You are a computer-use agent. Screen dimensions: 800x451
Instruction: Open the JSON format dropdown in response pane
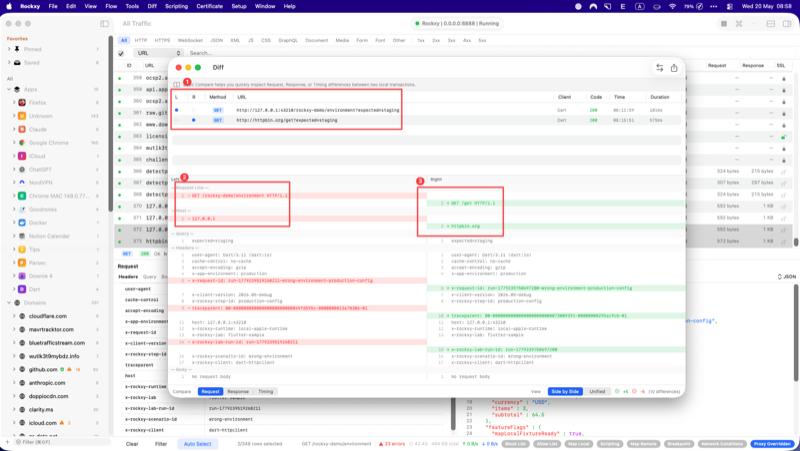click(x=786, y=277)
